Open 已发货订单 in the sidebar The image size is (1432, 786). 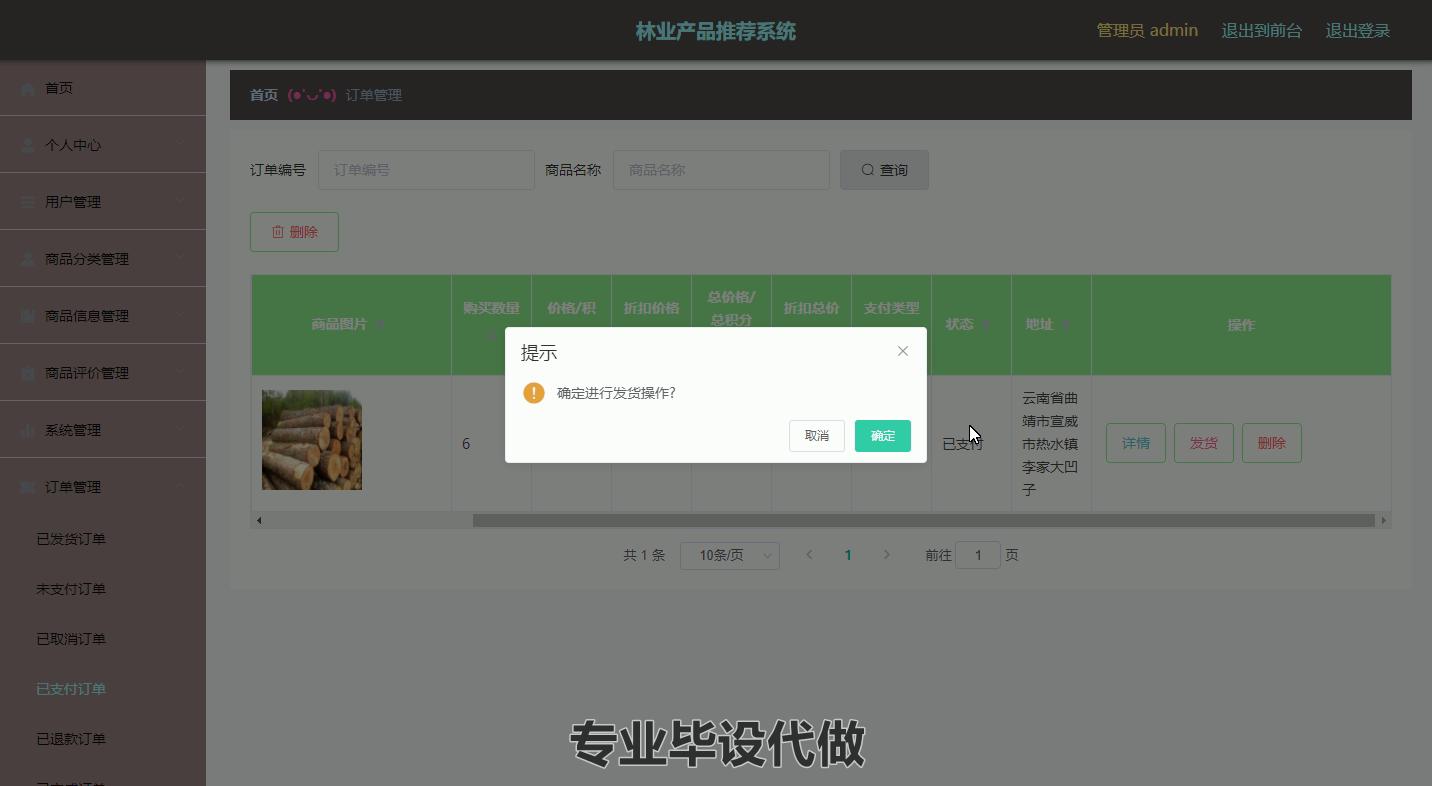click(71, 539)
